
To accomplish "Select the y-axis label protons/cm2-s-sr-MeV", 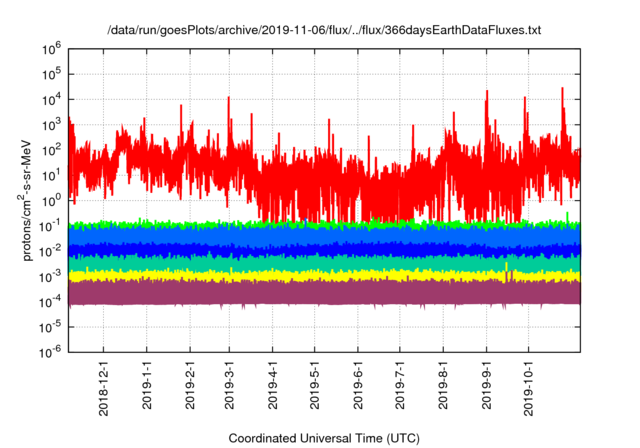I will tap(26, 200).
